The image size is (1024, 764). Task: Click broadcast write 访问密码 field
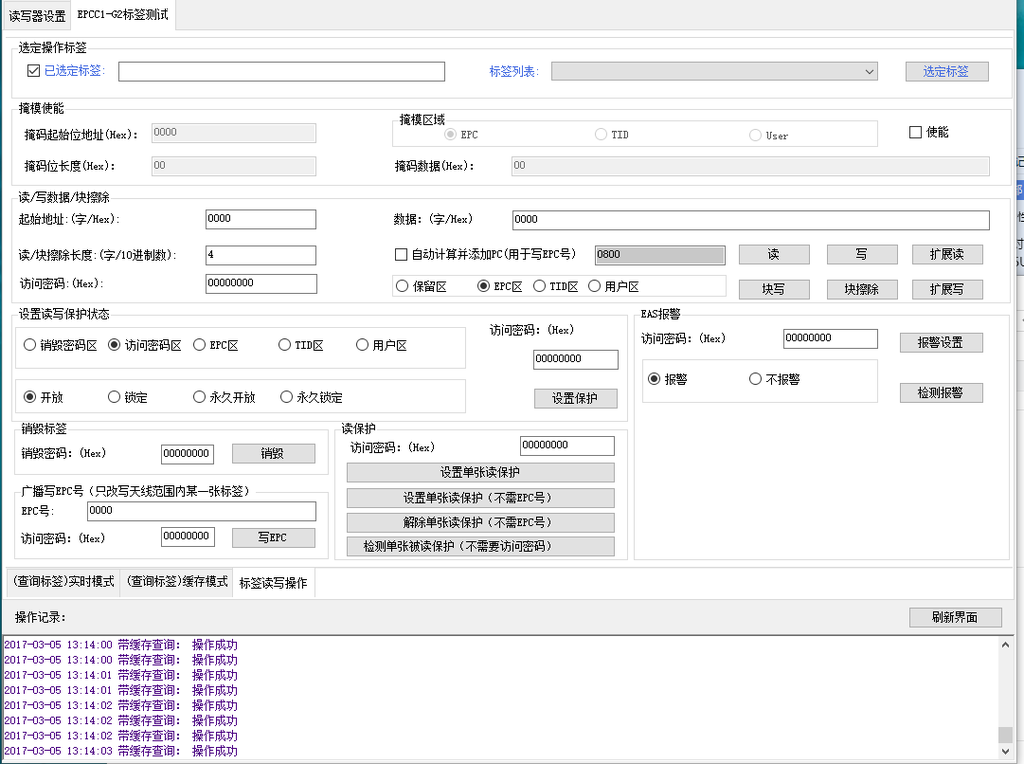[x=187, y=537]
